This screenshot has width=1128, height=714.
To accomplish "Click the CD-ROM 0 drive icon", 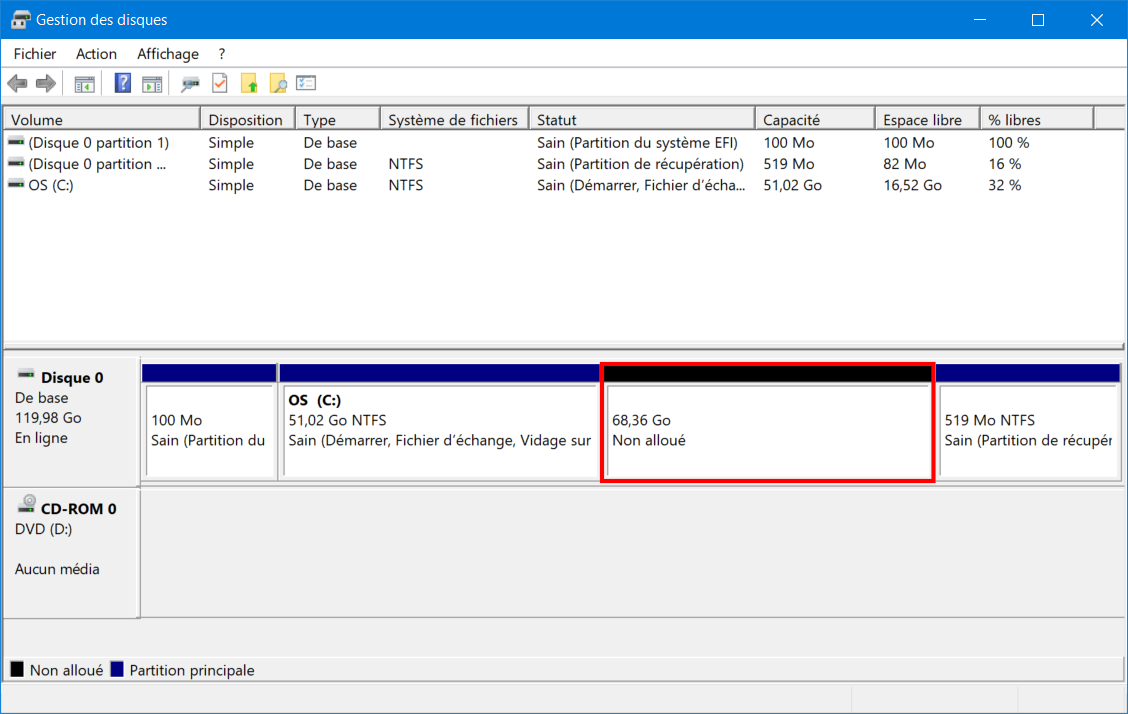I will (x=27, y=504).
